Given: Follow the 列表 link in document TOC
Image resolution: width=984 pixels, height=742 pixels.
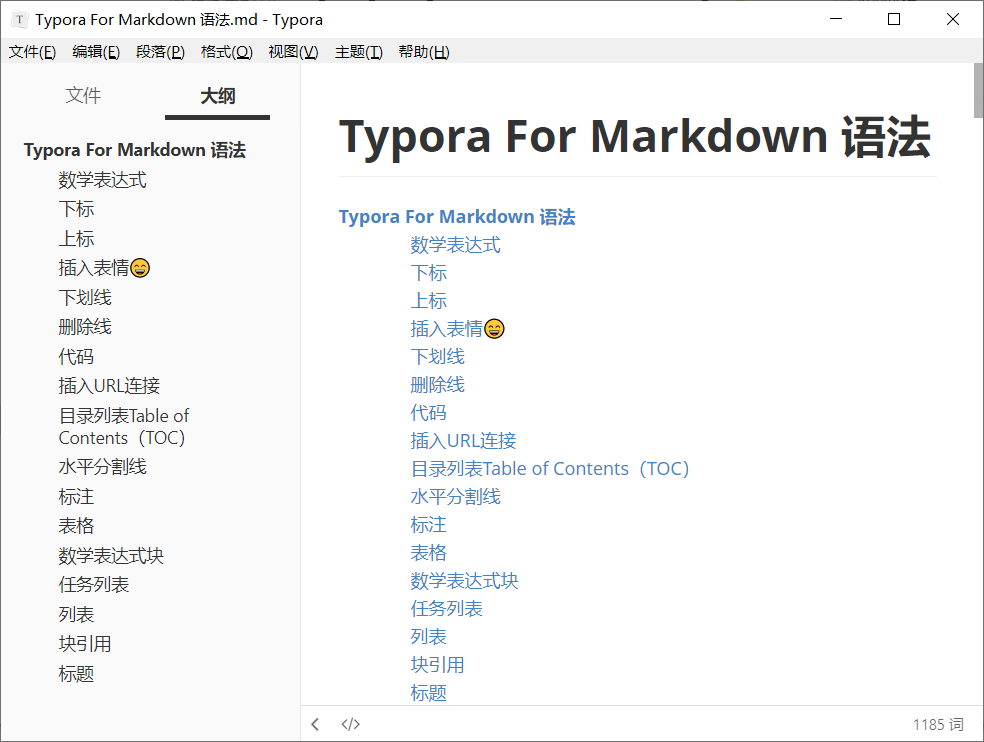Looking at the screenshot, I should [429, 637].
